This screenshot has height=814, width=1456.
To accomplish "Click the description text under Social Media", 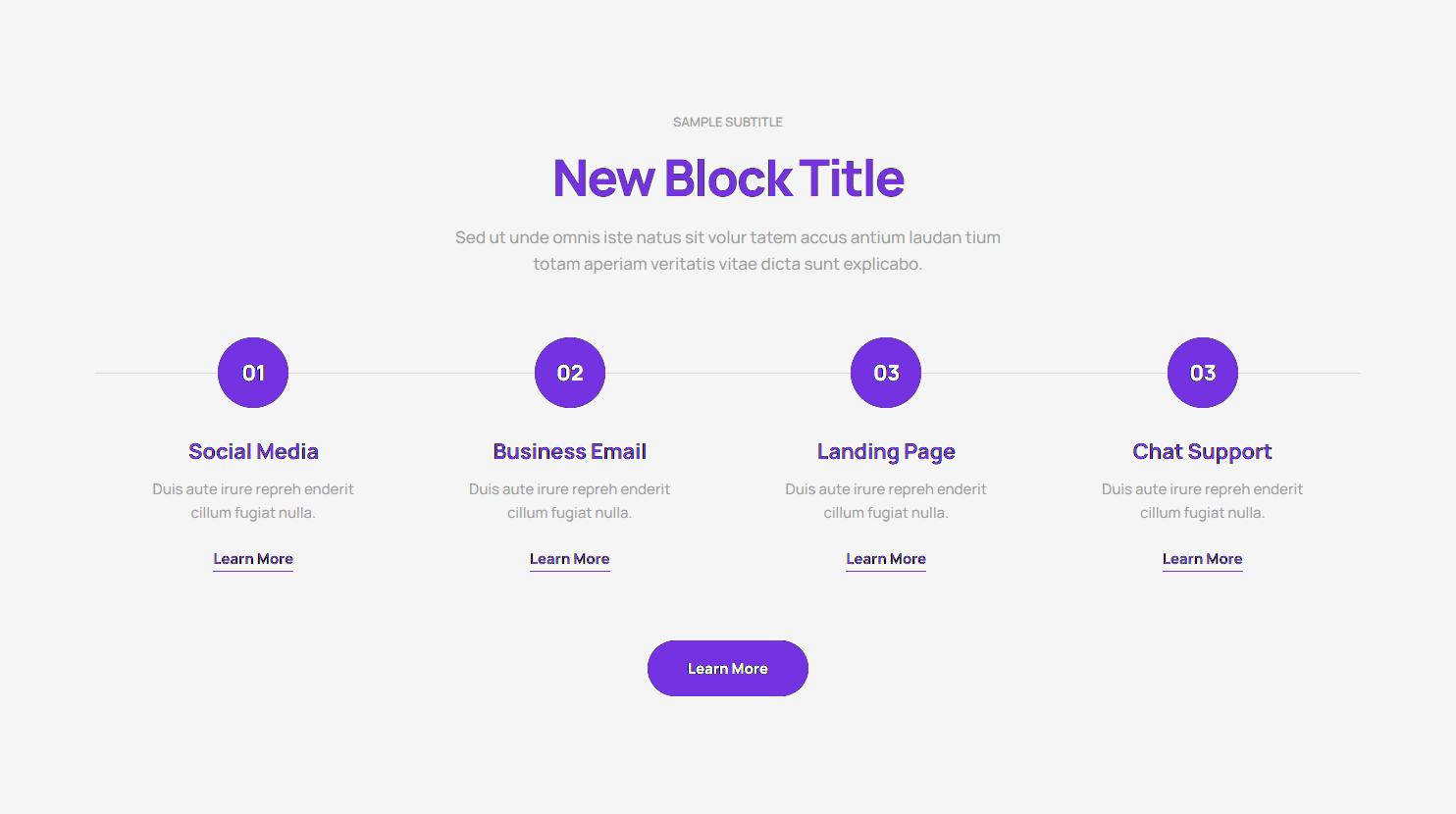I will (x=253, y=500).
